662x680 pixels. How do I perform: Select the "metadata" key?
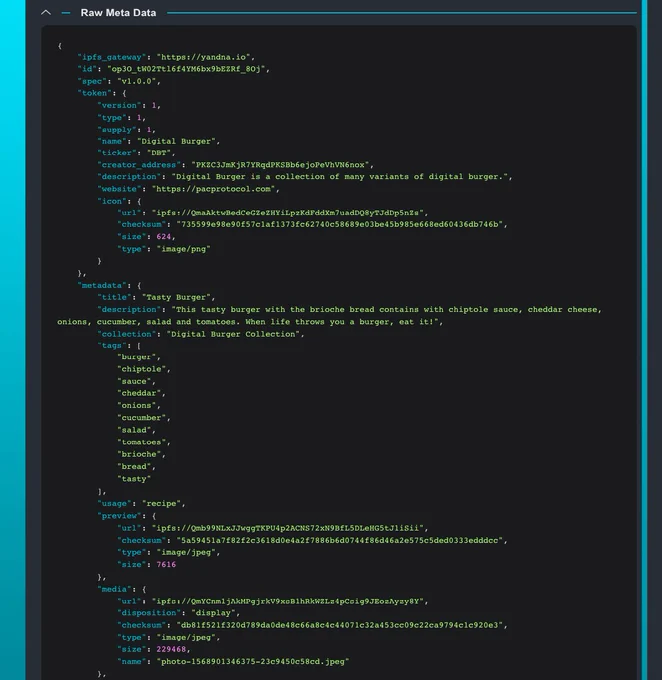click(x=102, y=285)
